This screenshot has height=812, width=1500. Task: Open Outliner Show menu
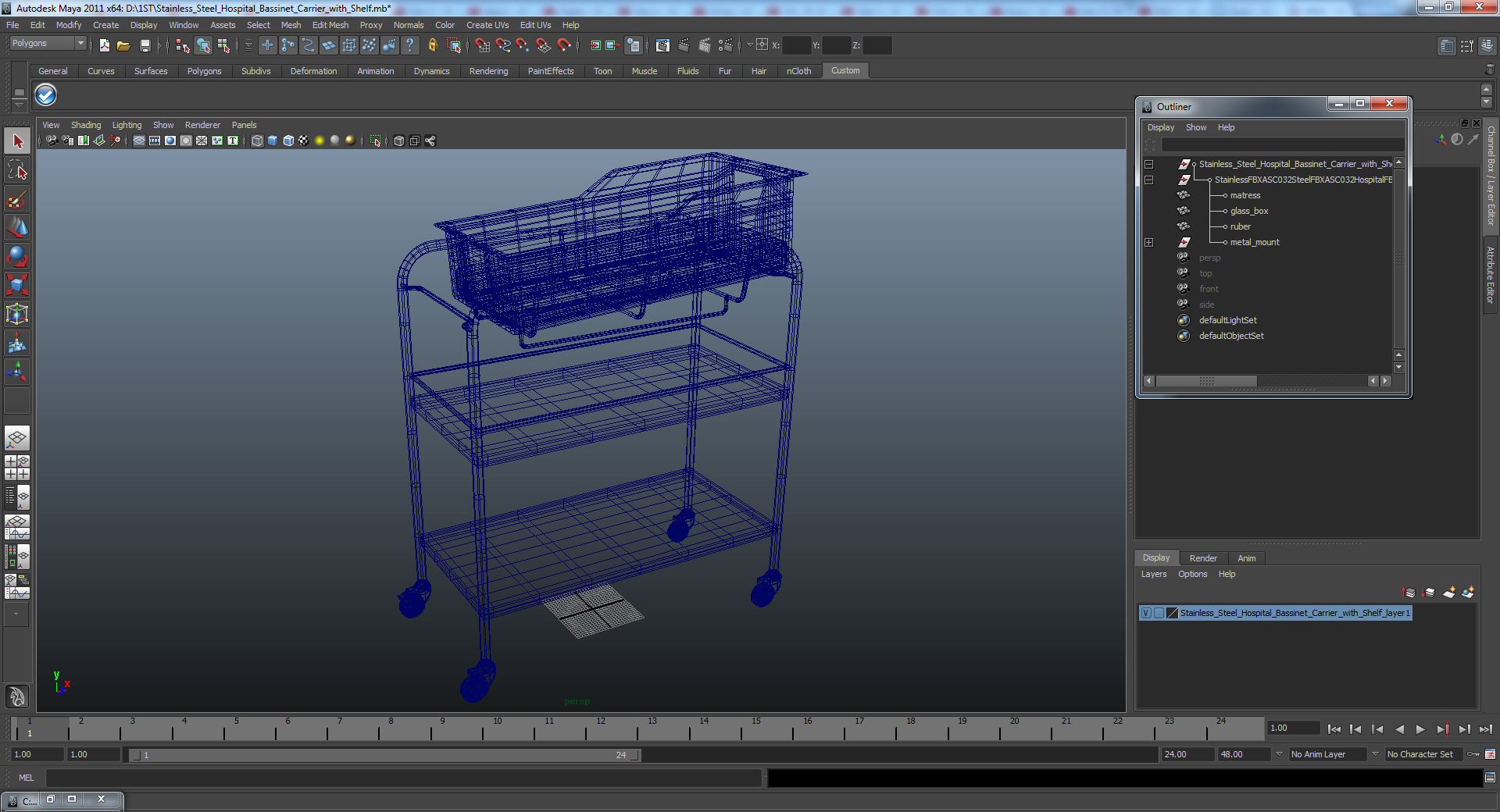point(1195,127)
